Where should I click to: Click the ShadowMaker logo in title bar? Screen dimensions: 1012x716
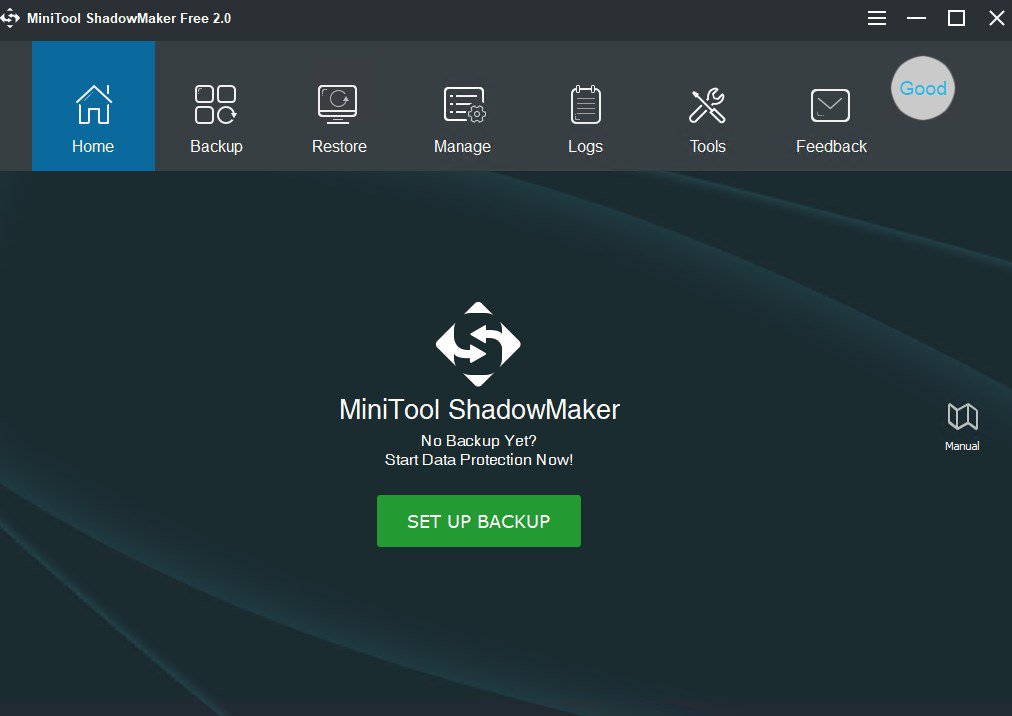[x=11, y=18]
